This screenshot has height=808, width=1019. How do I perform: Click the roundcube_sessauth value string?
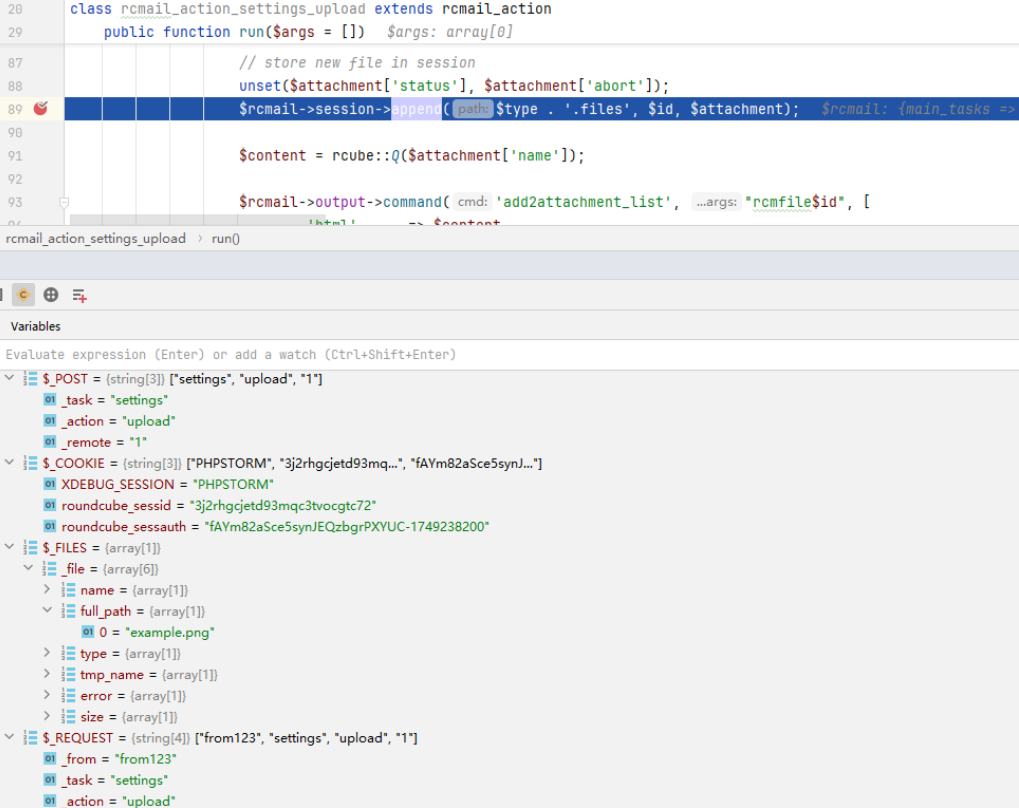point(347,527)
